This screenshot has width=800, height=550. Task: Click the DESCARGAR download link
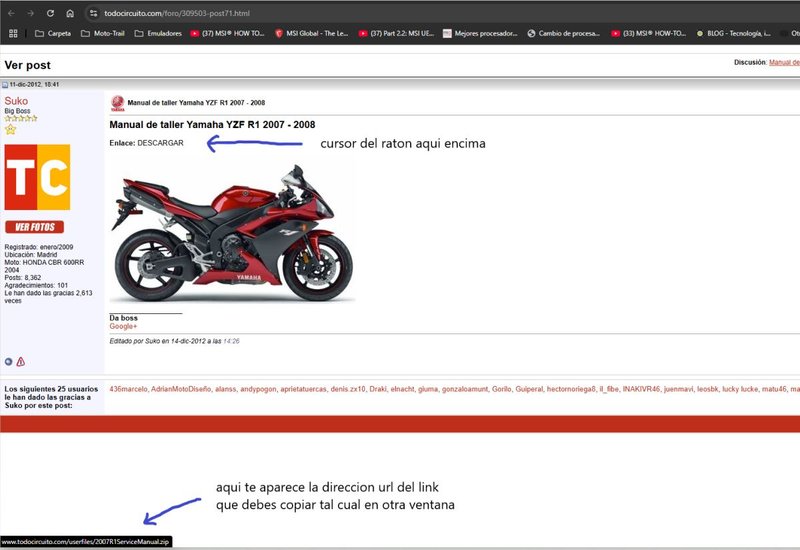160,143
